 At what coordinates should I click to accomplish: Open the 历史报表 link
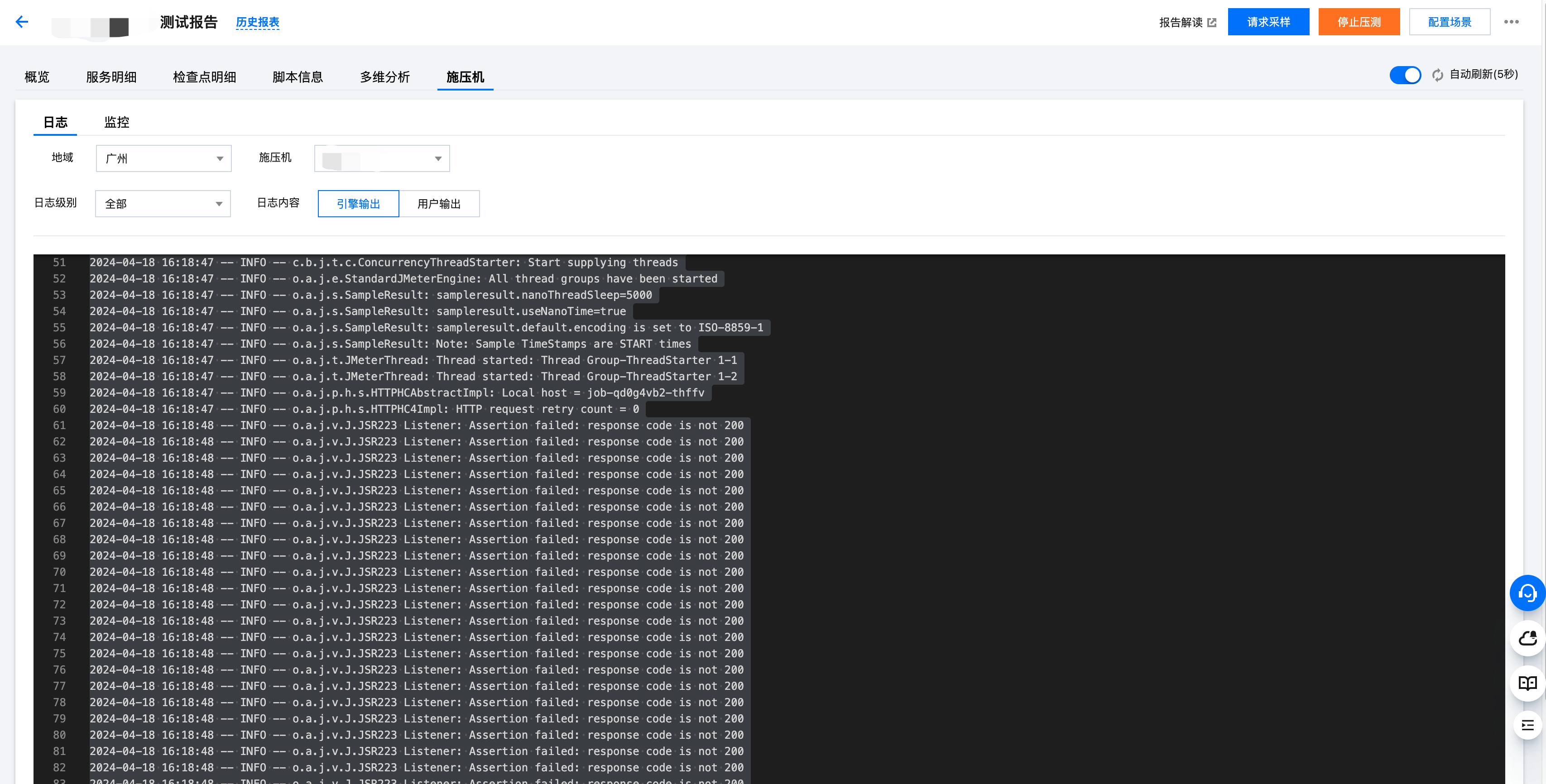pyautogui.click(x=258, y=23)
